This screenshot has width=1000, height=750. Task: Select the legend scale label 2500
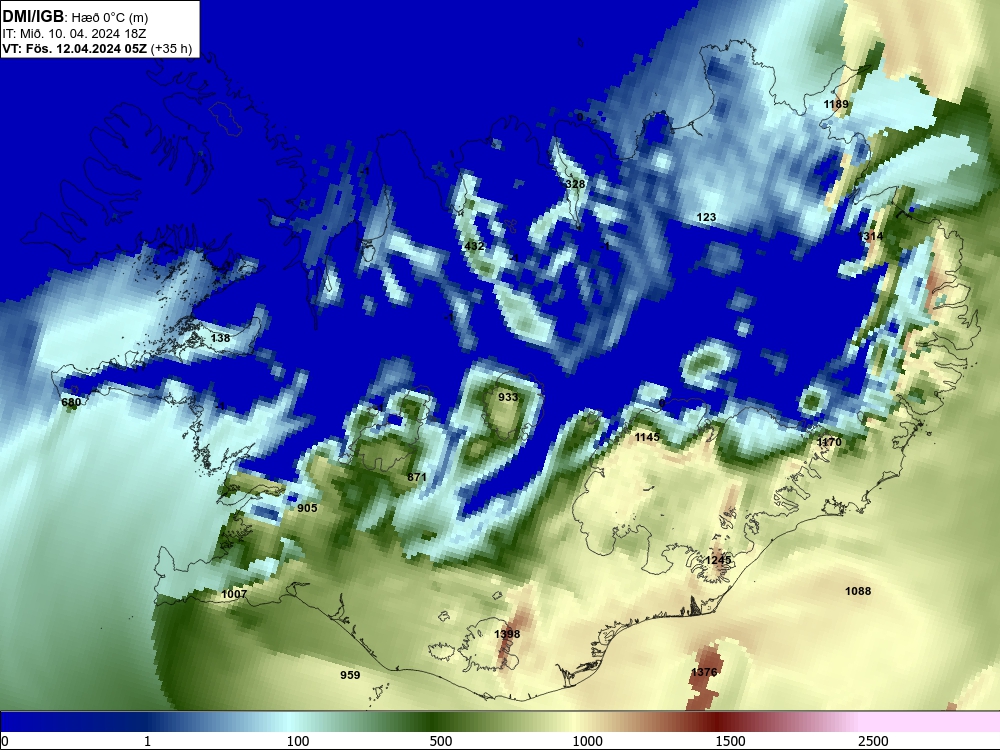pos(873,741)
